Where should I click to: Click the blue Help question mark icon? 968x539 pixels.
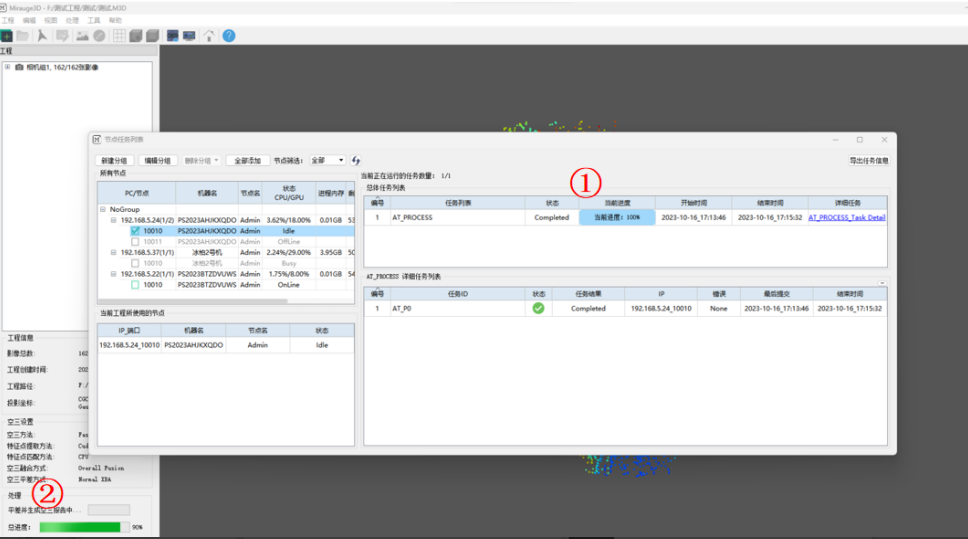tap(229, 36)
